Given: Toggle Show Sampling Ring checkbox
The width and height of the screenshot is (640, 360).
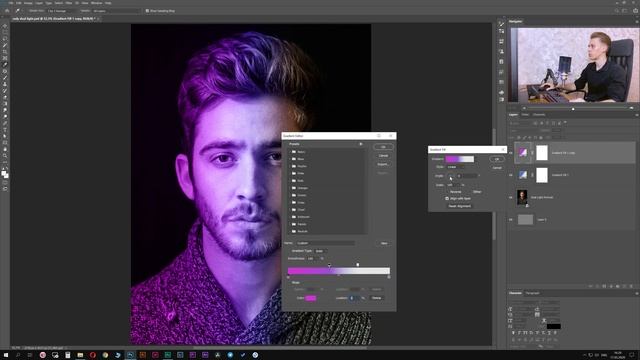Looking at the screenshot, I should 147,11.
